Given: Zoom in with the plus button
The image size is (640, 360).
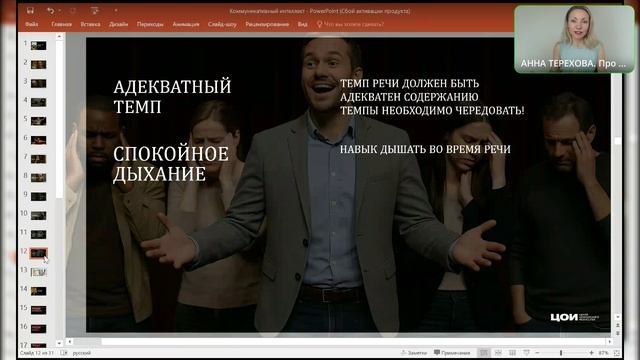Looking at the screenshot, I should pyautogui.click(x=591, y=353).
